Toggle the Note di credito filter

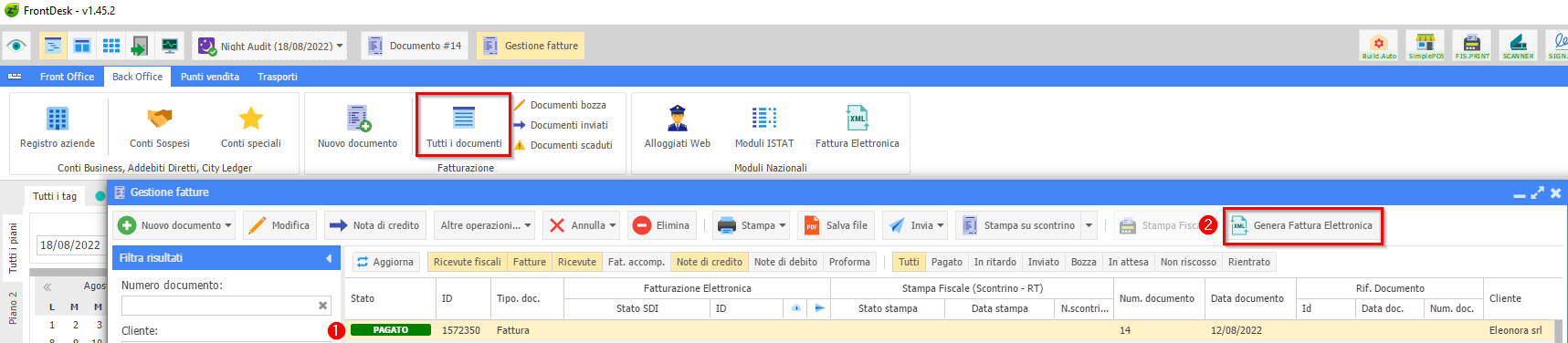pos(710,262)
